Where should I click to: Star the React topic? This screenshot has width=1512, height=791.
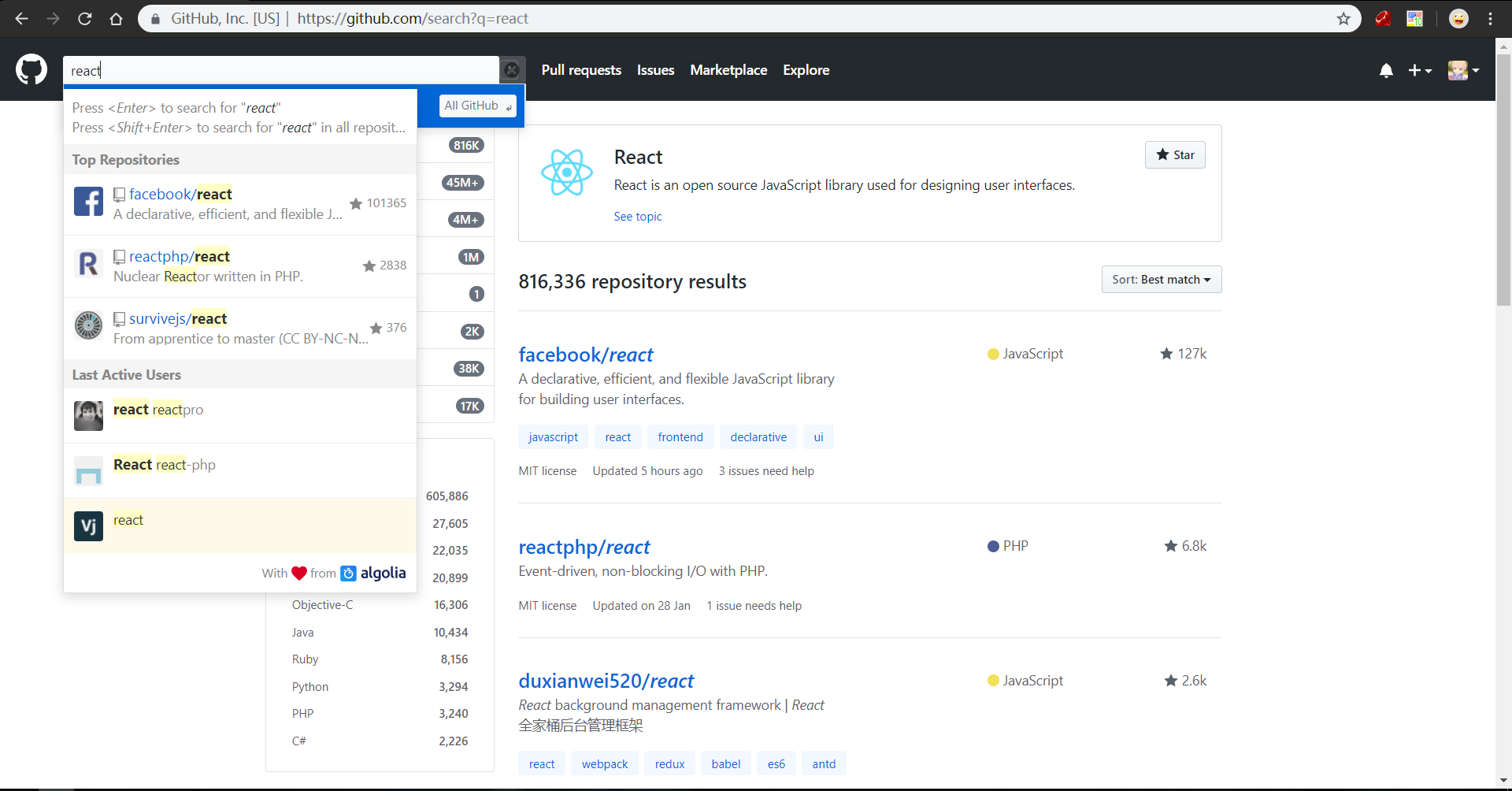[1175, 155]
